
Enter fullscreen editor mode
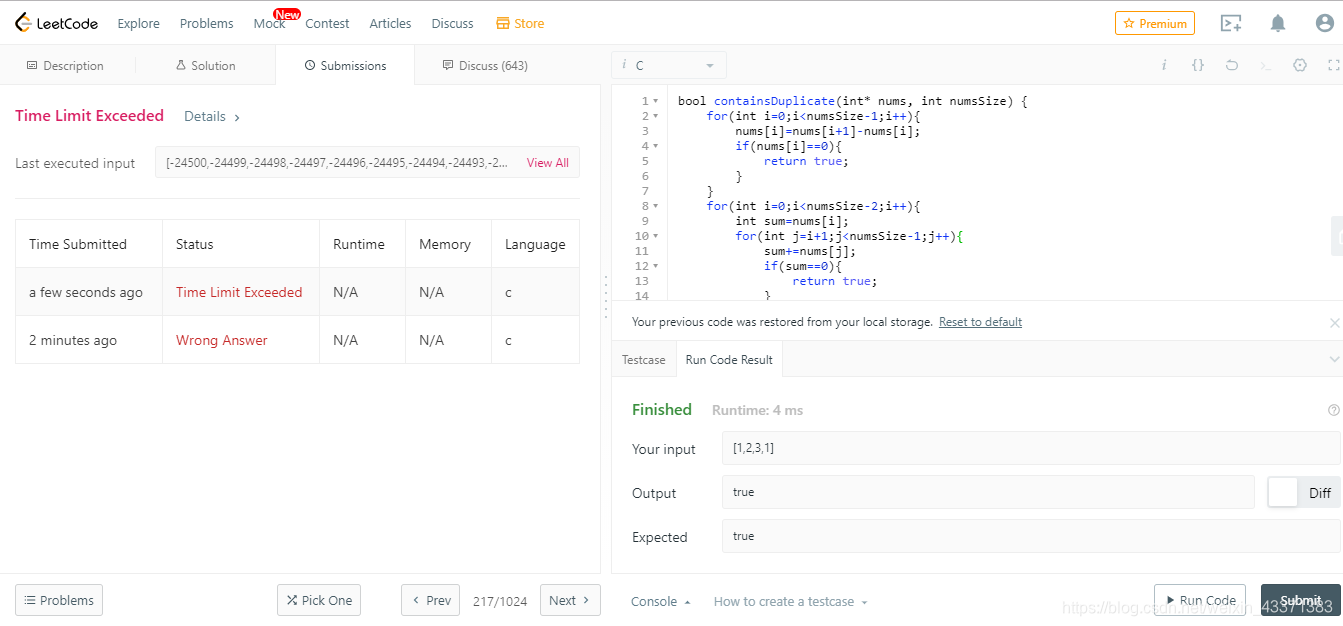pos(1333,65)
